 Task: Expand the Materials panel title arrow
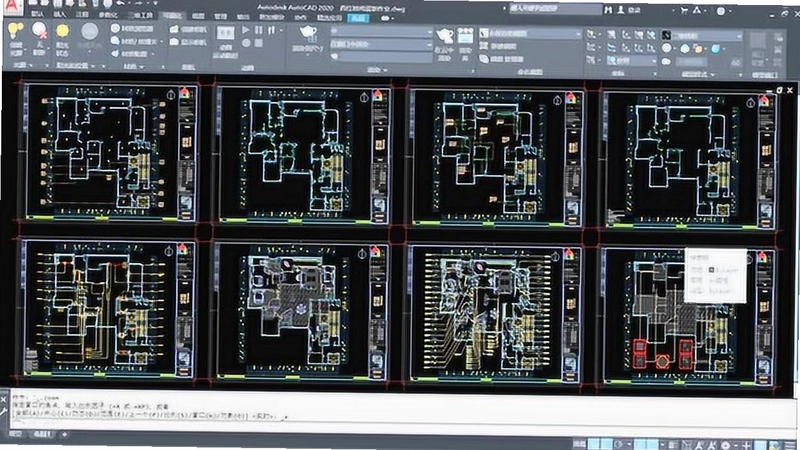coord(141,67)
